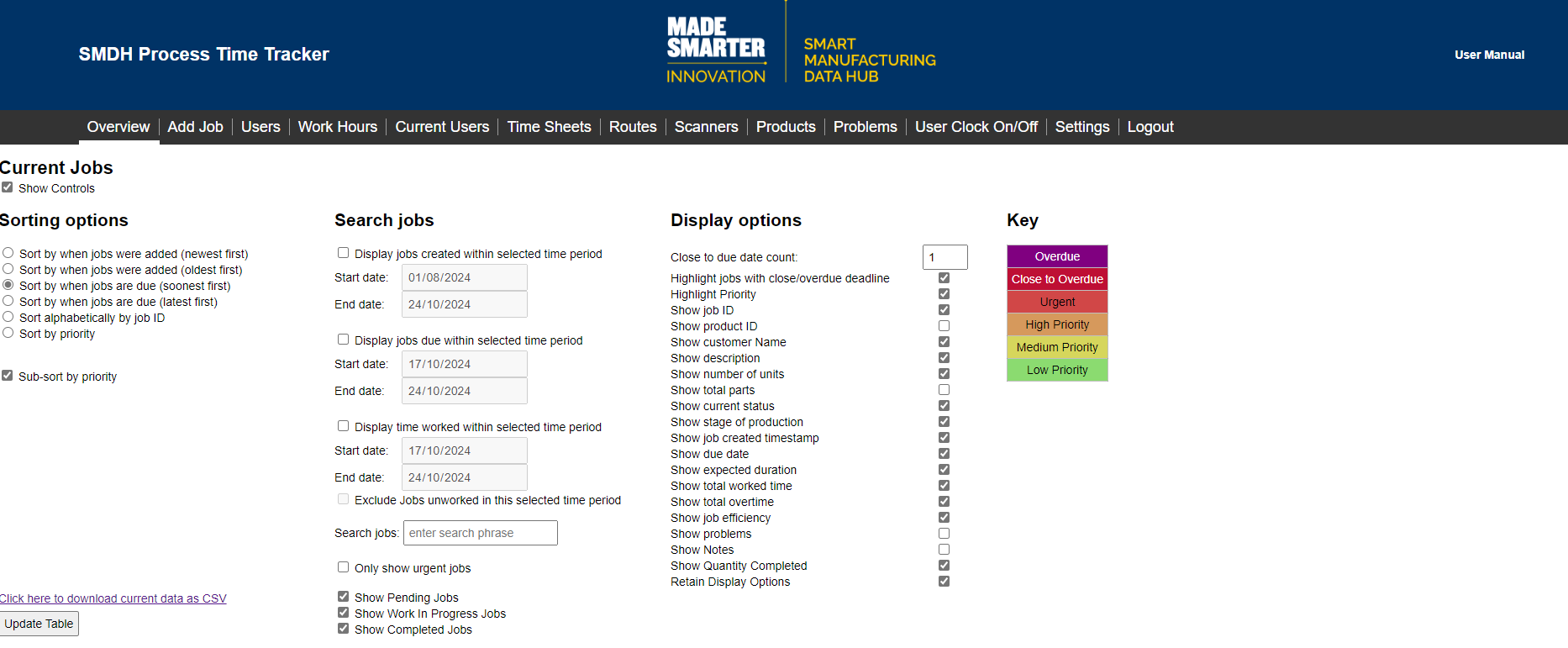
Task: Go to Add Job page
Action: pyautogui.click(x=195, y=127)
